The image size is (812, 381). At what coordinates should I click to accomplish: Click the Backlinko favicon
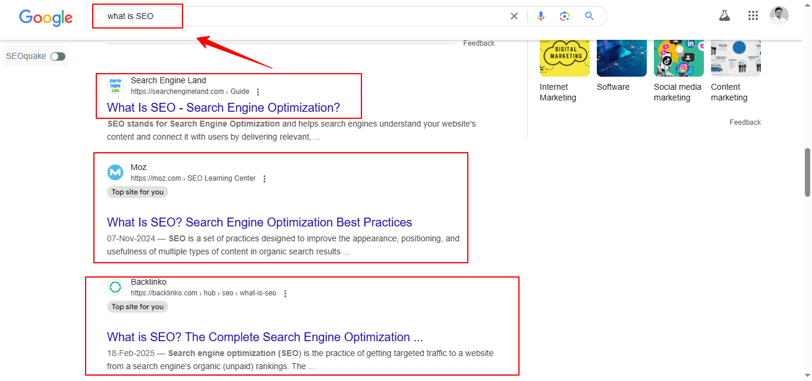coord(115,287)
